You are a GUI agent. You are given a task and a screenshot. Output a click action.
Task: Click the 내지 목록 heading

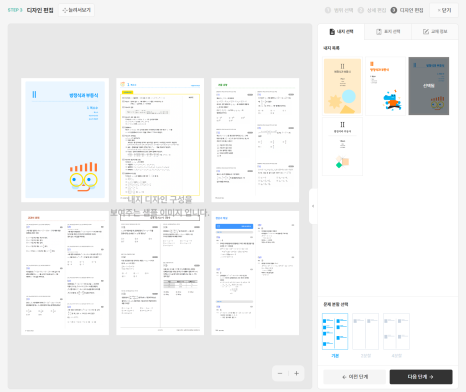point(331,48)
